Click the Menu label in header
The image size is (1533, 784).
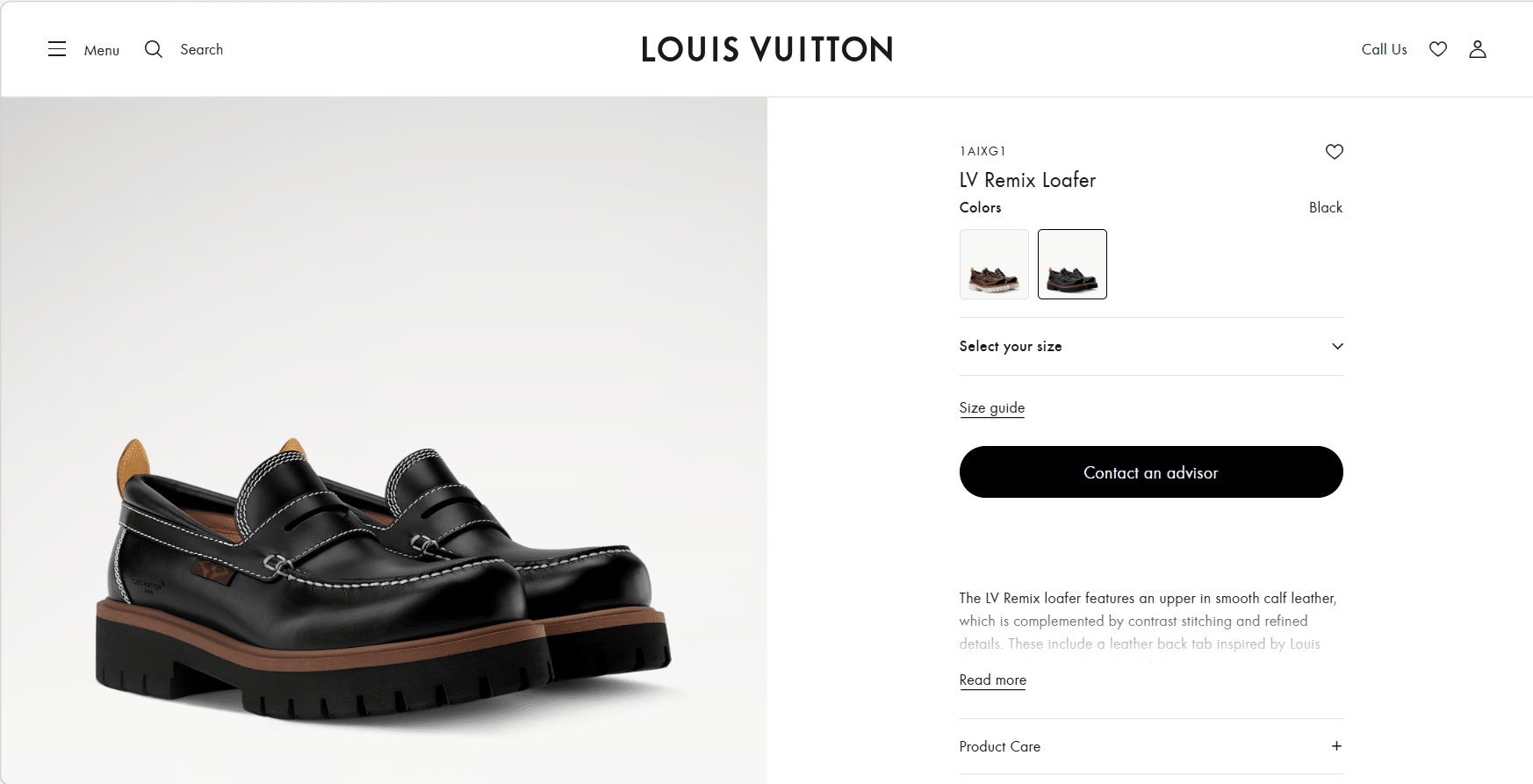click(x=102, y=50)
